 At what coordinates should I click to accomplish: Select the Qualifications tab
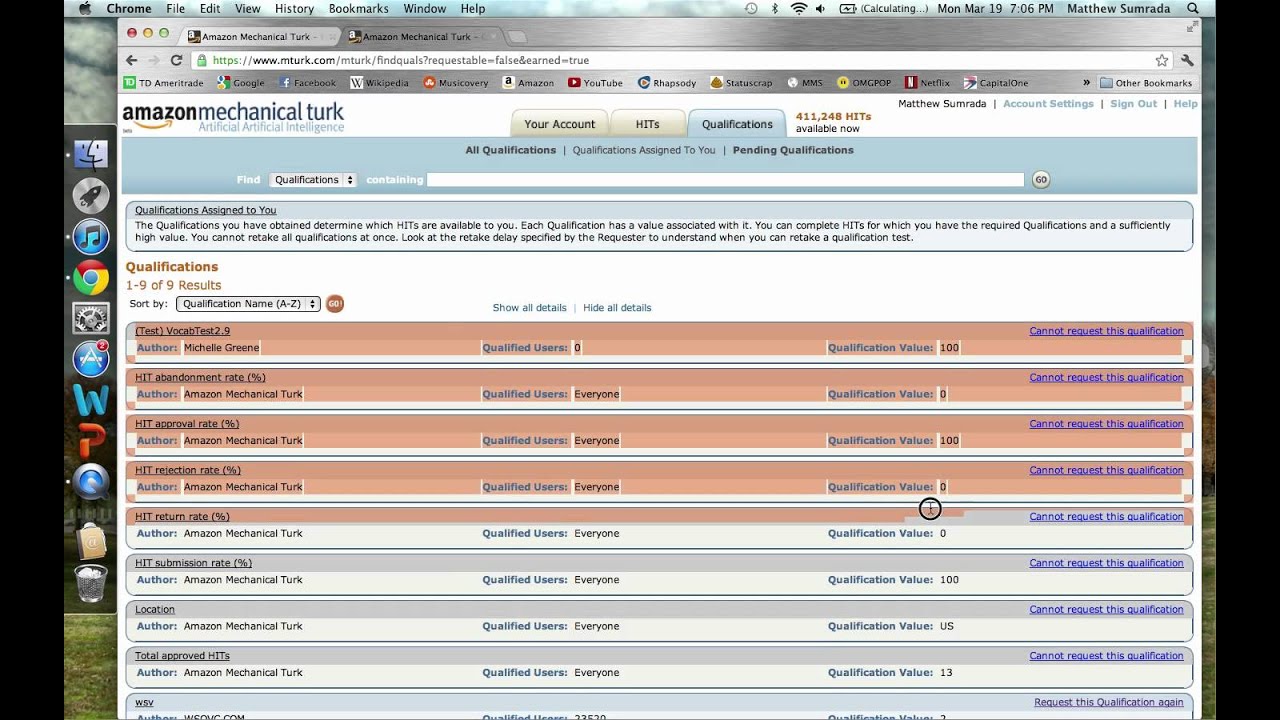point(737,124)
